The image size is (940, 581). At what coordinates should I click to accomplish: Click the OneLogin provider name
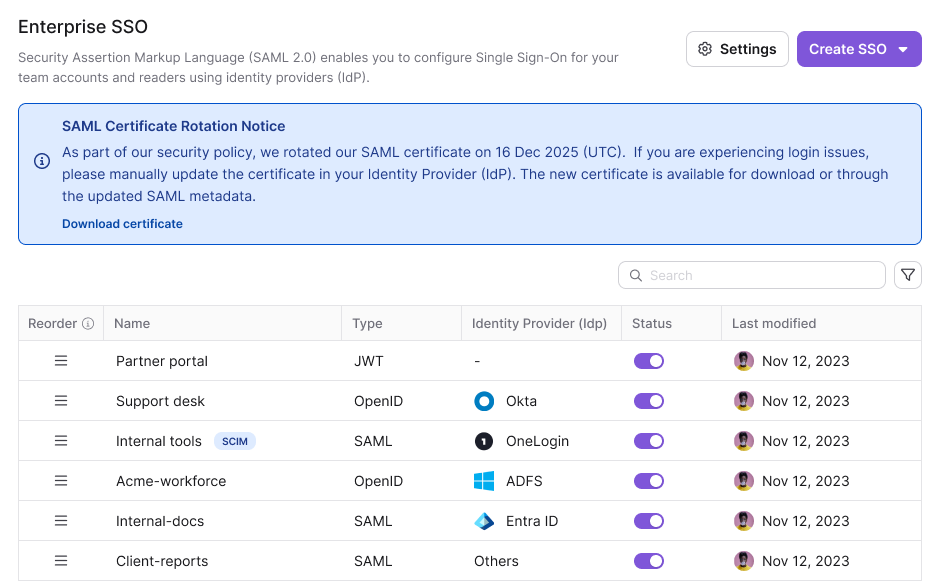tap(537, 441)
